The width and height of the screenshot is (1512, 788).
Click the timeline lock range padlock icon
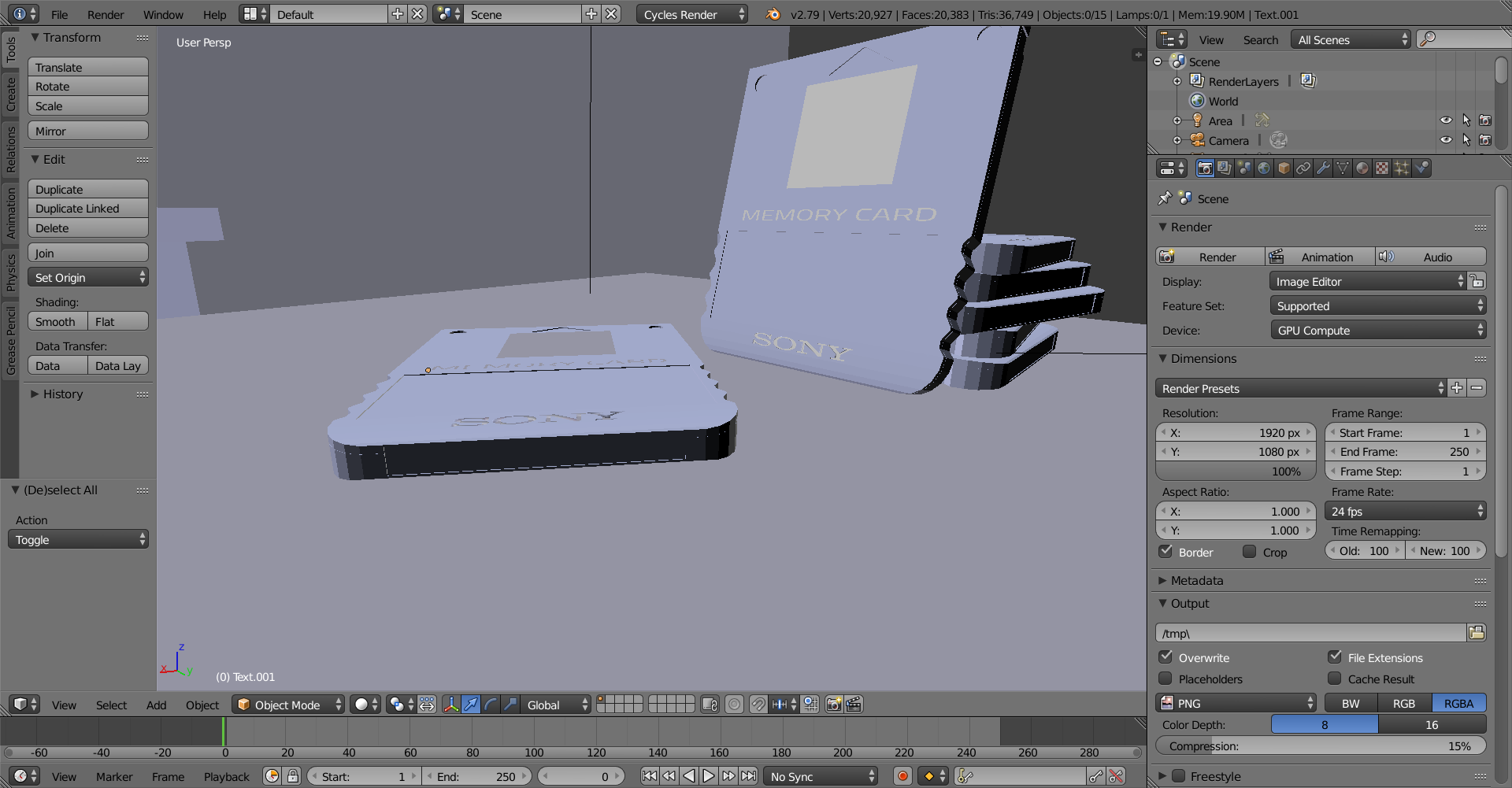(293, 776)
